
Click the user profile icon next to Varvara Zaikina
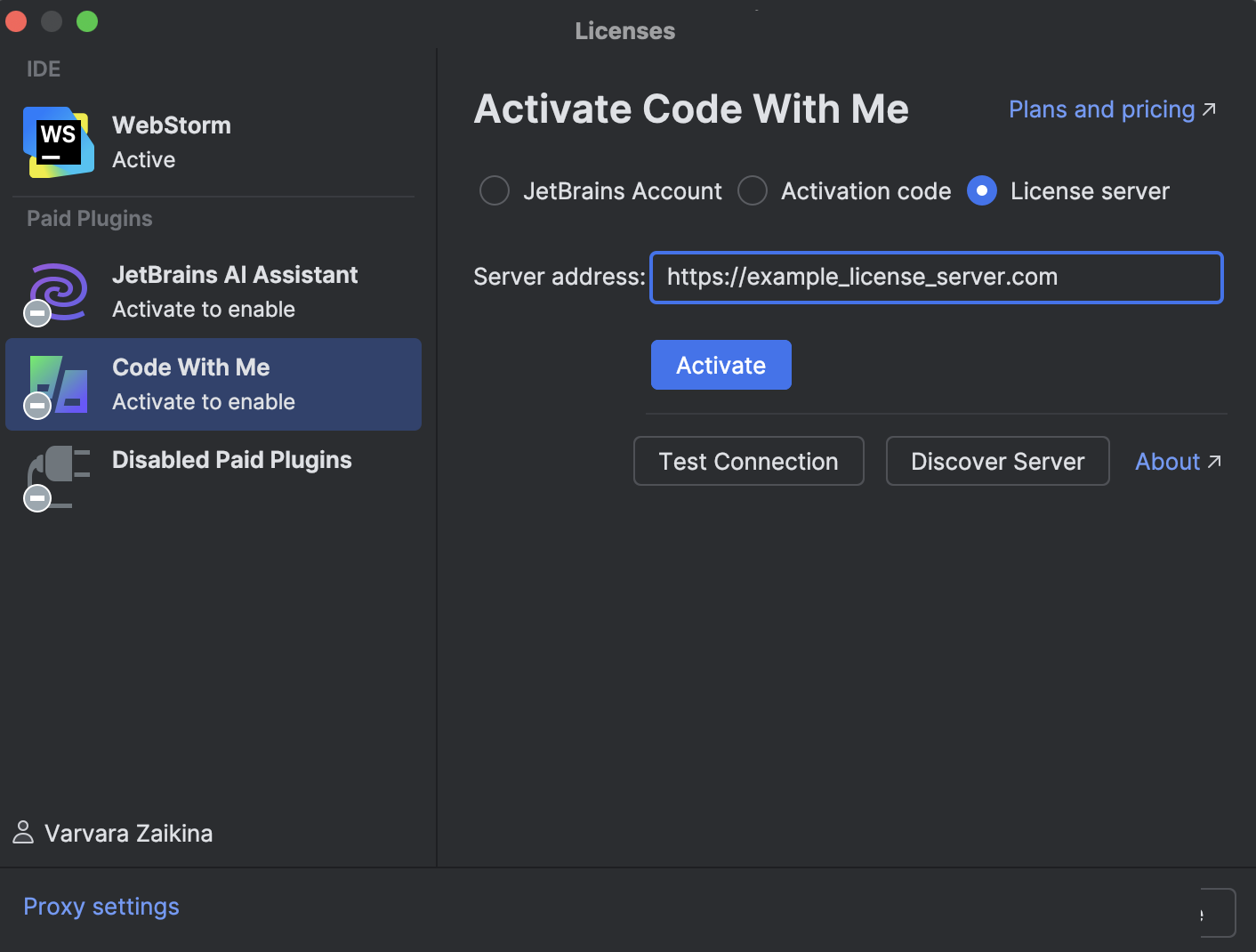(x=23, y=833)
